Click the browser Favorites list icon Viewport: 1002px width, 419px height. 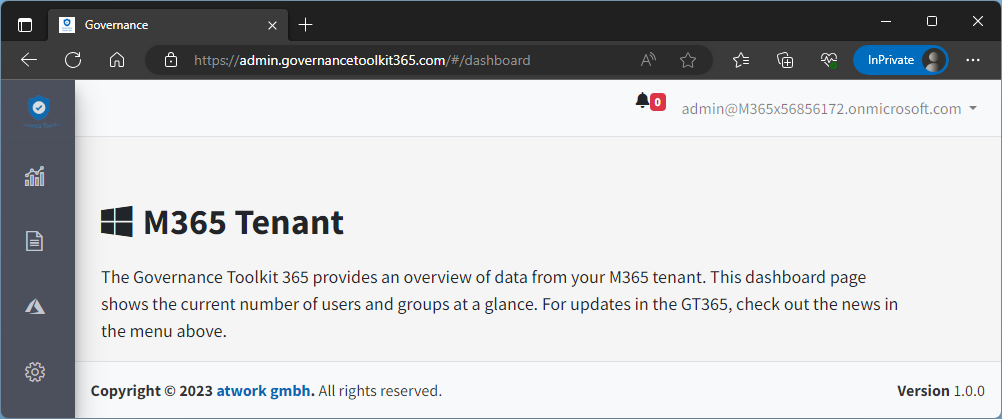pyautogui.click(x=741, y=60)
